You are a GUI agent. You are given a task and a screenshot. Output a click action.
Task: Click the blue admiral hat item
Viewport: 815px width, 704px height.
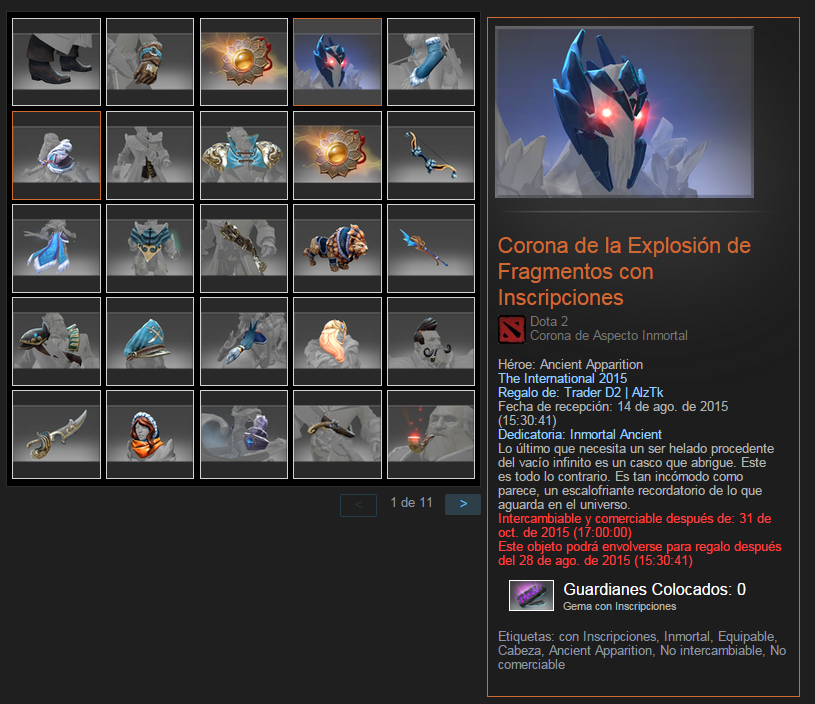(150, 341)
